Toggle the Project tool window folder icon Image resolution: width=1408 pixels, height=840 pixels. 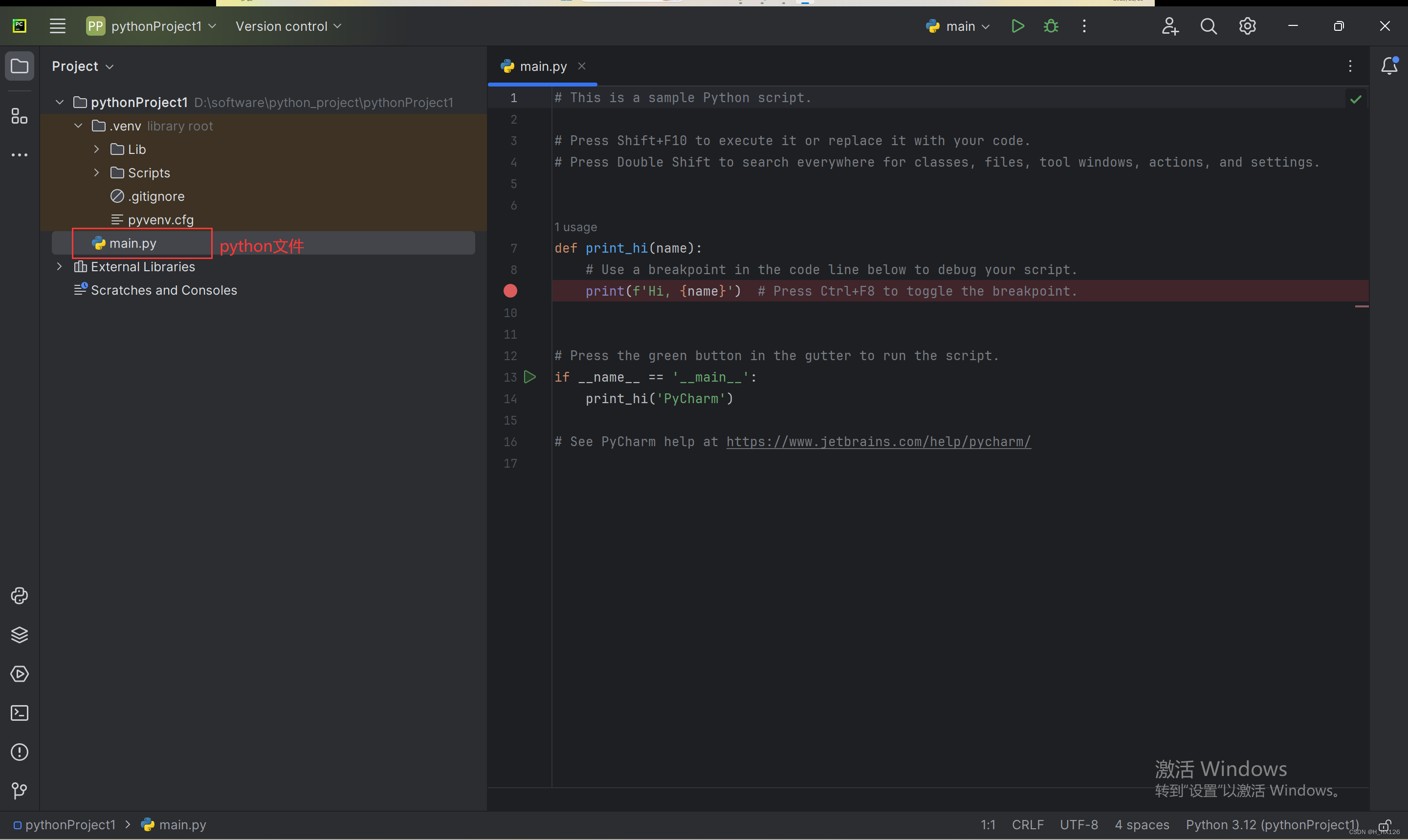point(19,66)
